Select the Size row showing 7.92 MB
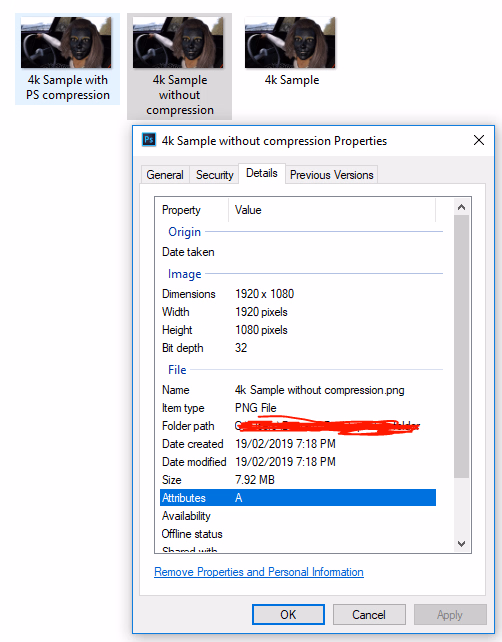 pos(298,480)
